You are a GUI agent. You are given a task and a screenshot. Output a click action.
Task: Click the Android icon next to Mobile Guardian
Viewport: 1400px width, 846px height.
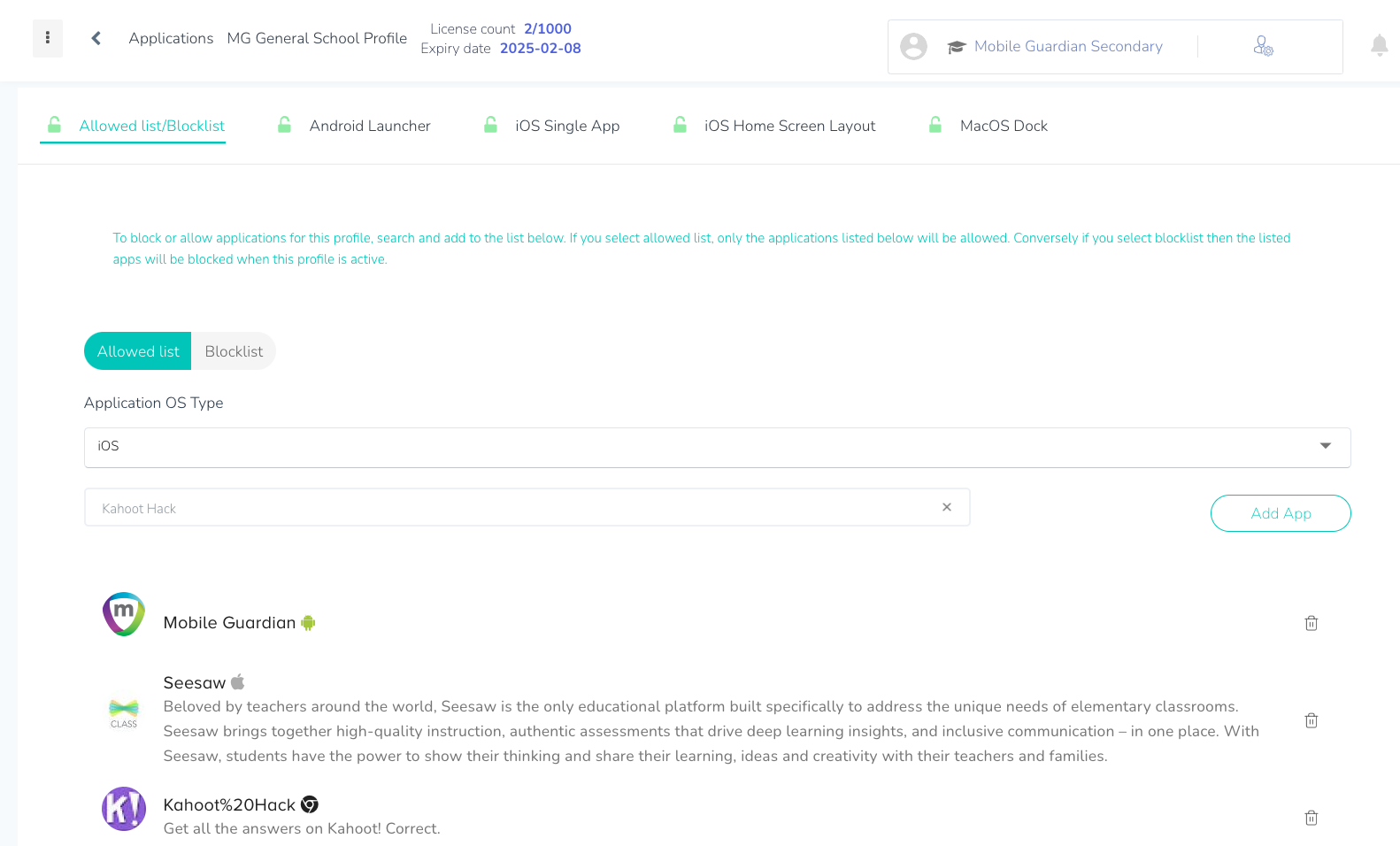click(308, 623)
